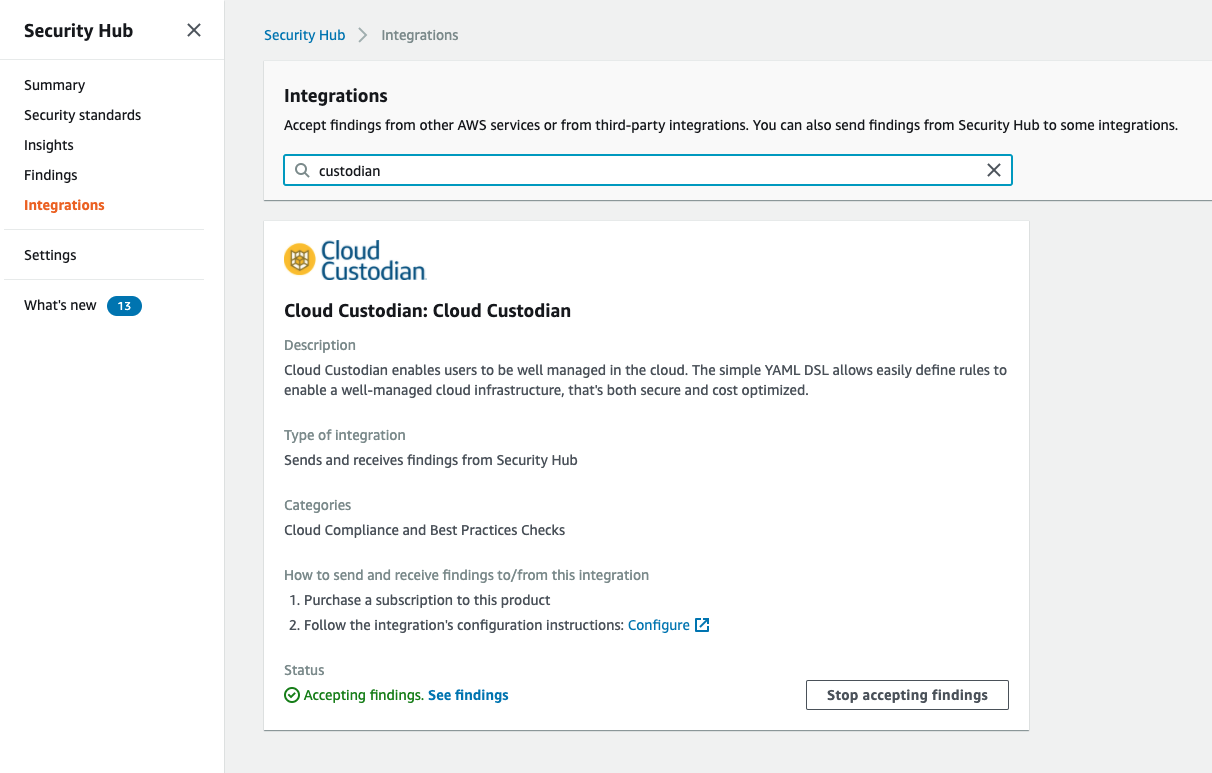1212x773 pixels.
Task: Open Settings in the sidebar
Action: (50, 255)
